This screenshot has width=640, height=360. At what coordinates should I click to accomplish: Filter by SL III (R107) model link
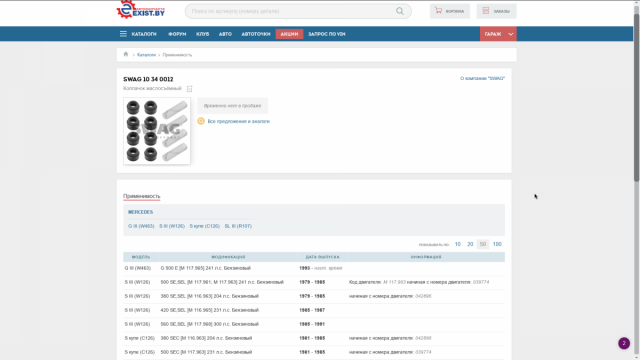click(238, 226)
